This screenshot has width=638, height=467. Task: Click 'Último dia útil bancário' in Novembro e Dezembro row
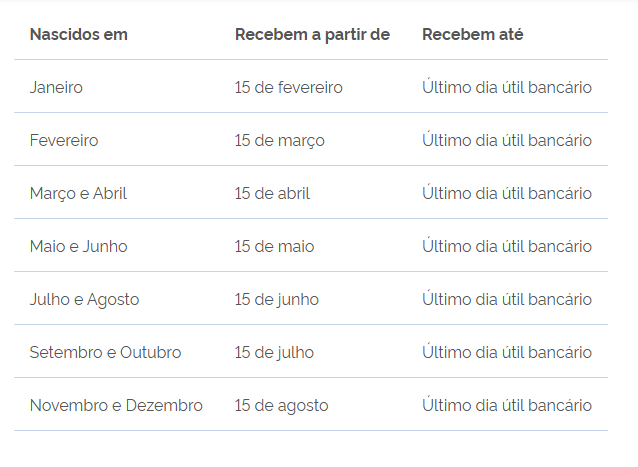point(506,406)
